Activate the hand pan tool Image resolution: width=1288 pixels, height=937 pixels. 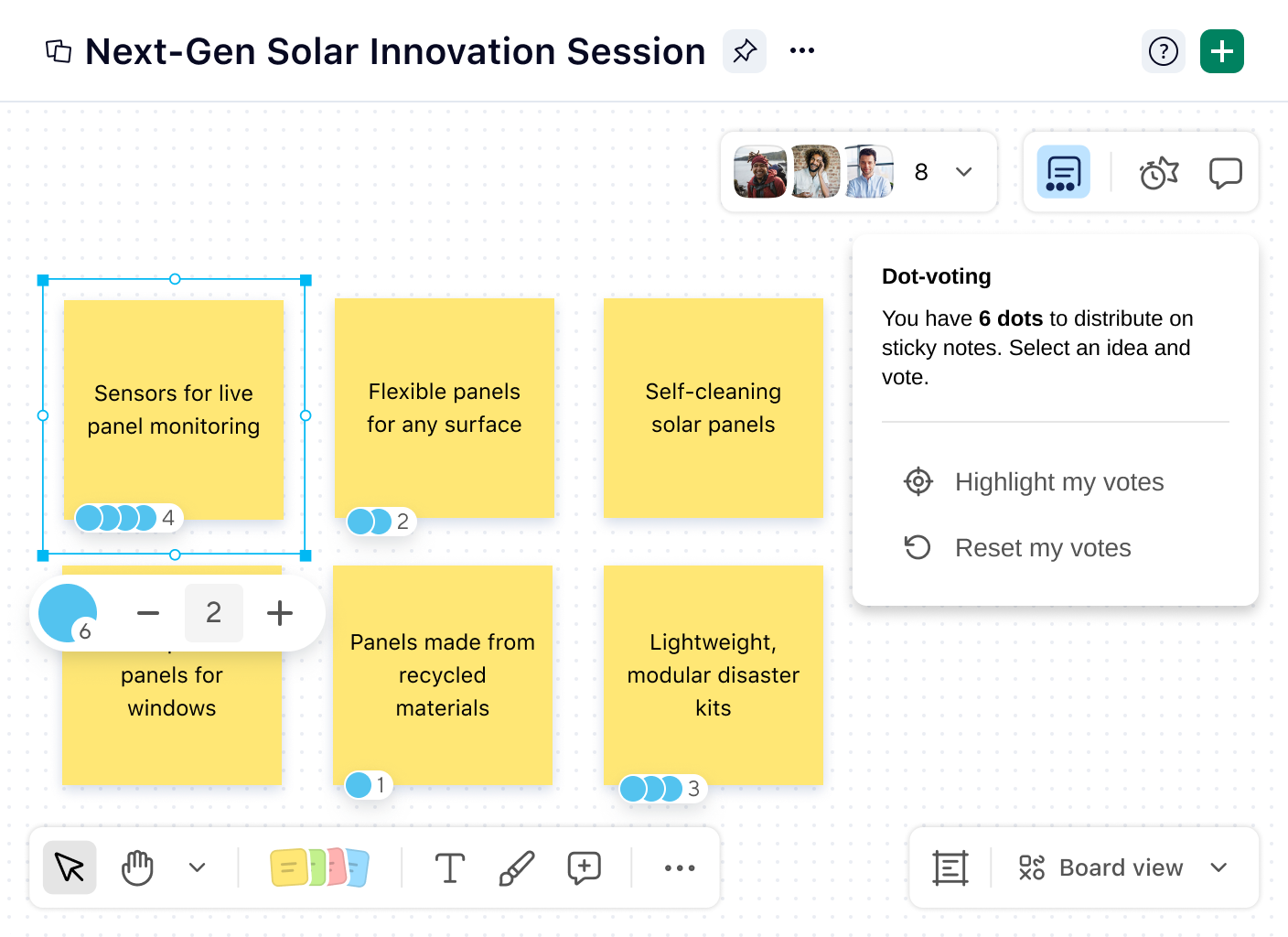click(138, 867)
